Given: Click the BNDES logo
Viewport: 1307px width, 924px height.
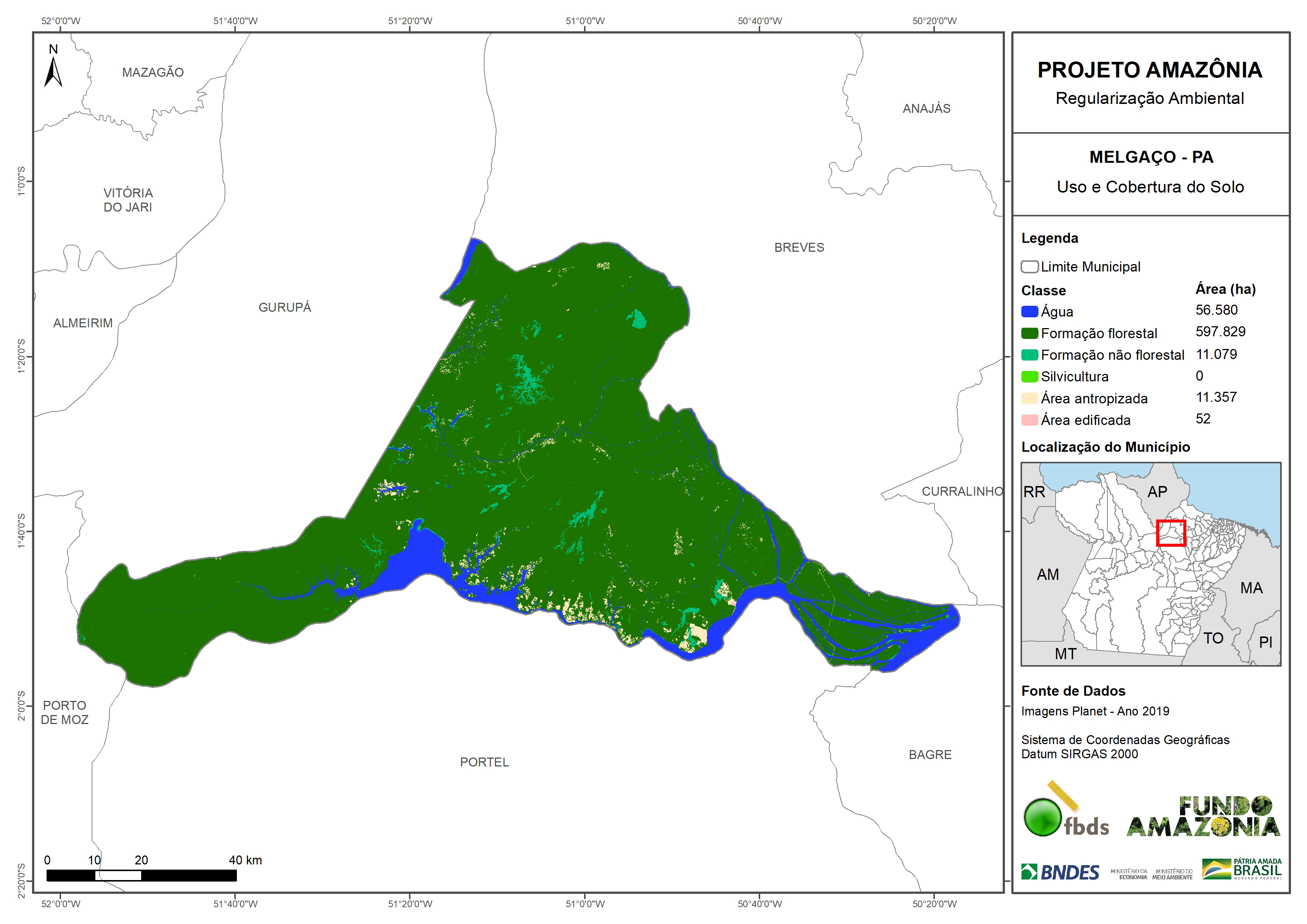Looking at the screenshot, I should pos(1060,871).
